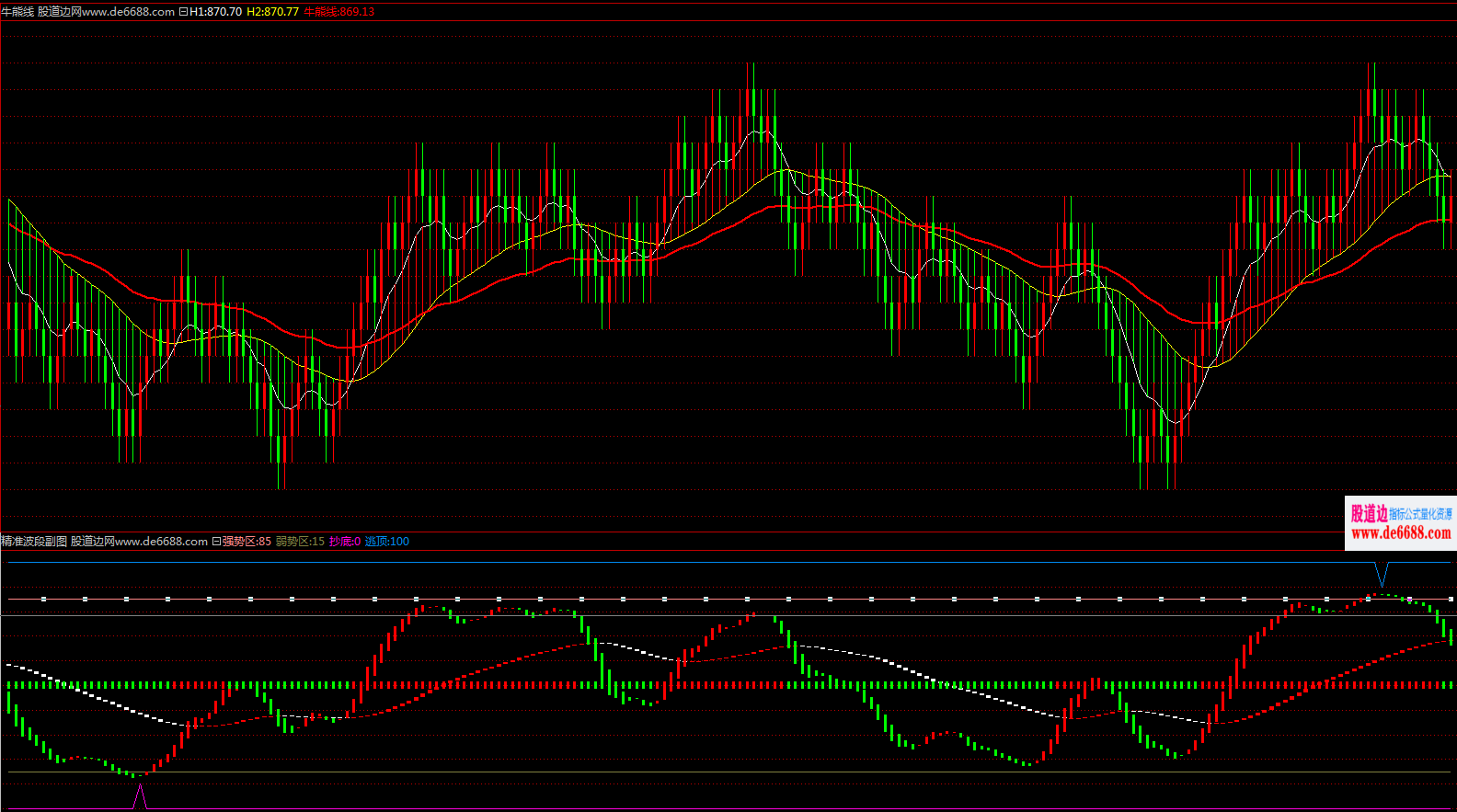Click the H1:870.70 value label
The height and width of the screenshot is (812, 1457).
coord(216,12)
